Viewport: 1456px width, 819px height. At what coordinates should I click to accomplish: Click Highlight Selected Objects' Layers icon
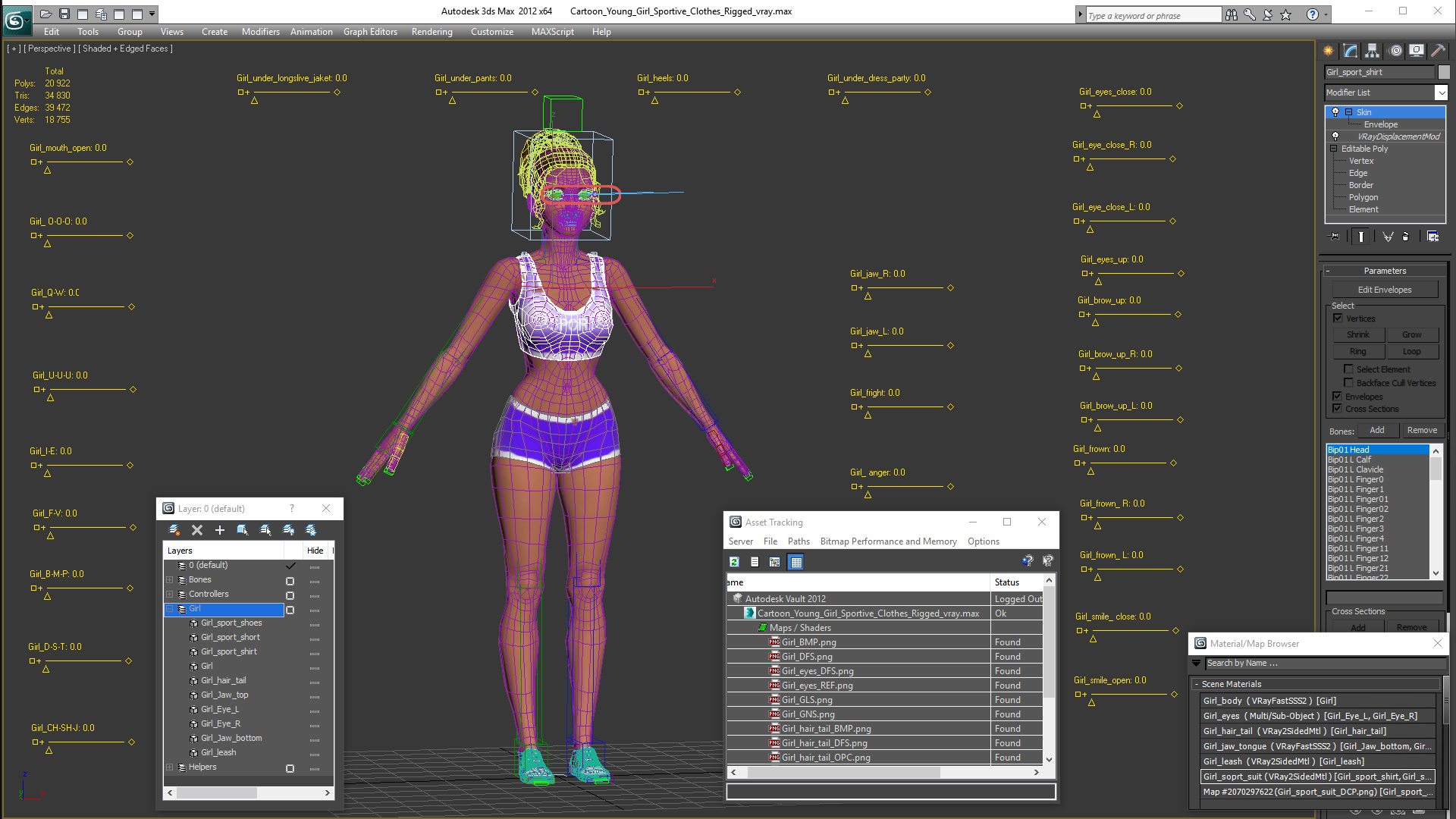point(265,530)
